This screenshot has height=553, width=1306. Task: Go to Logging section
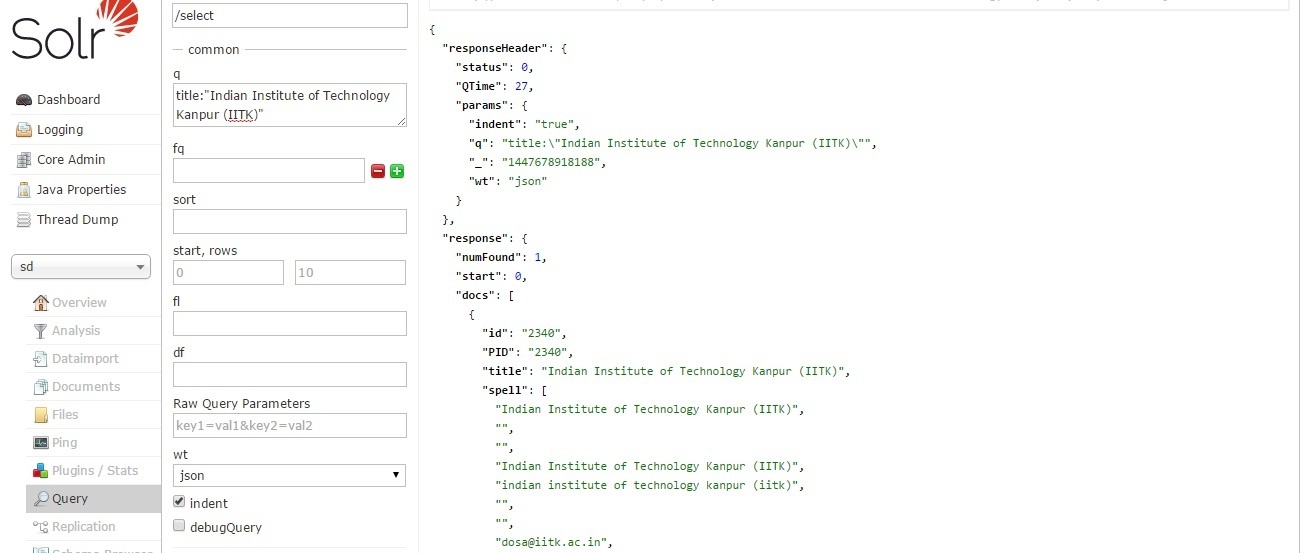(60, 130)
